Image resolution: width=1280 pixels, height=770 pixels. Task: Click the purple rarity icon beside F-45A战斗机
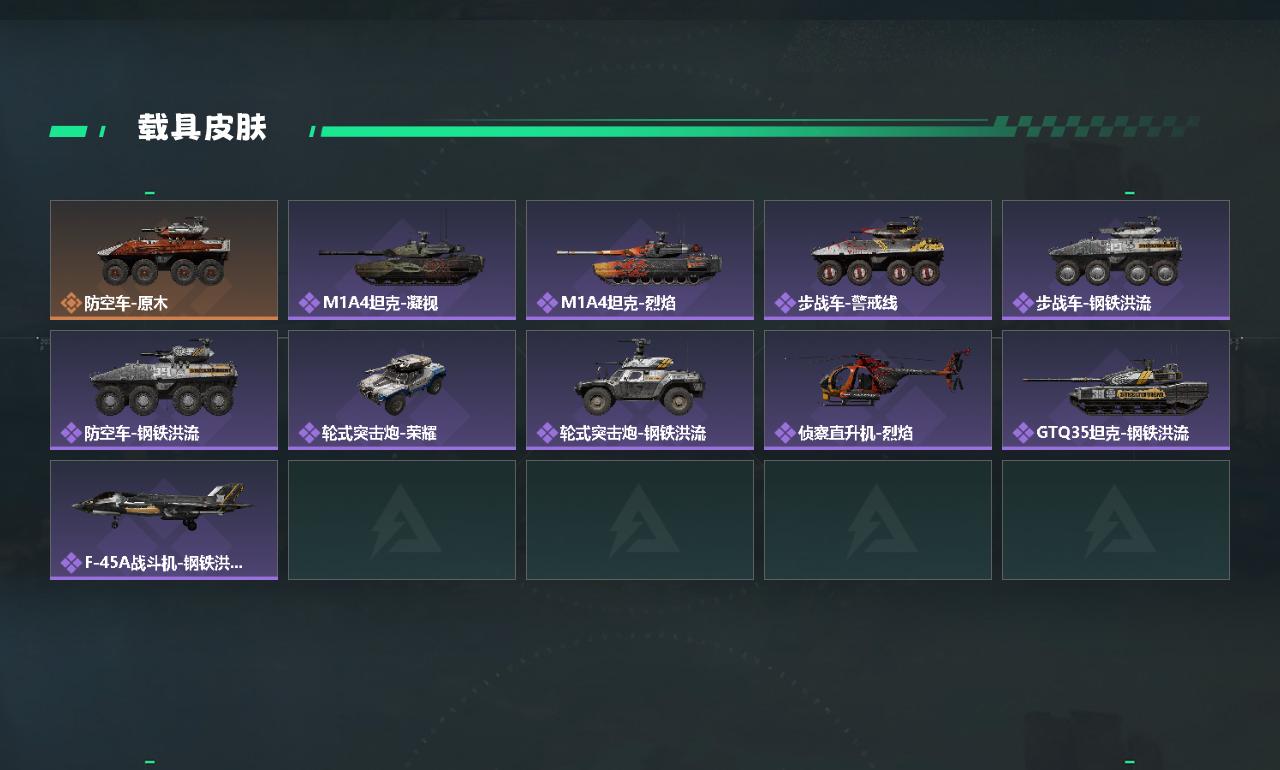coord(71,563)
